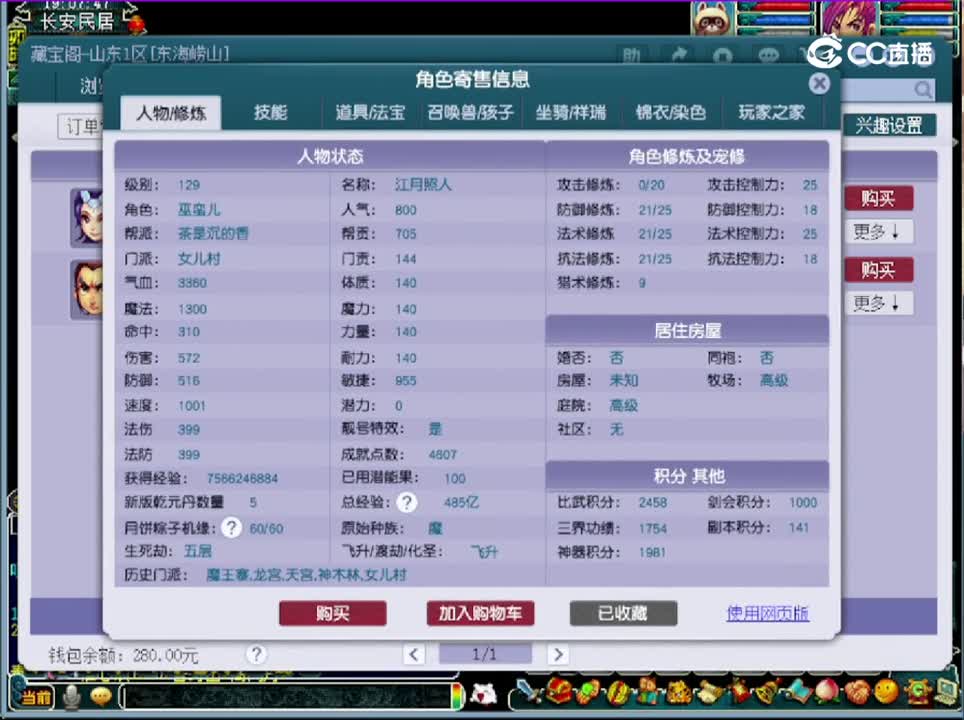Open the help icon beside 总经验
The width and height of the screenshot is (964, 720).
pos(406,503)
